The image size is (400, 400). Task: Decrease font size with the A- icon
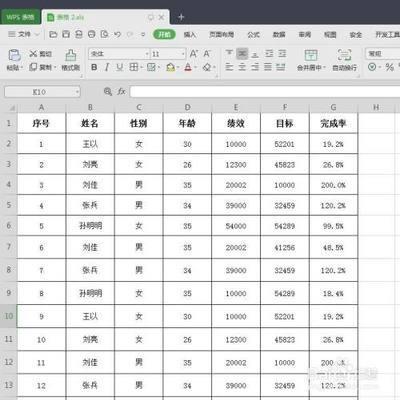pos(207,53)
